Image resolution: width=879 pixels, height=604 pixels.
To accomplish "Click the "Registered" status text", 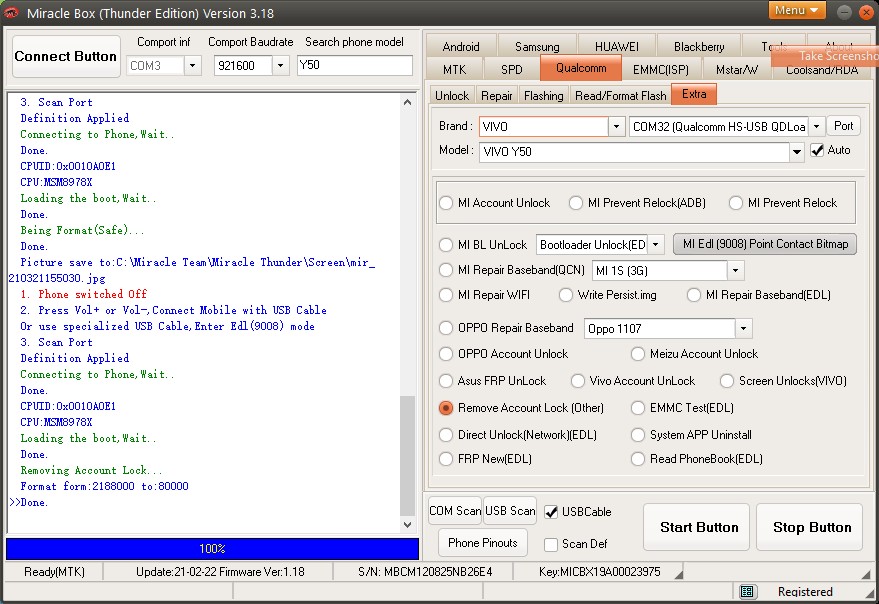I will 805,592.
